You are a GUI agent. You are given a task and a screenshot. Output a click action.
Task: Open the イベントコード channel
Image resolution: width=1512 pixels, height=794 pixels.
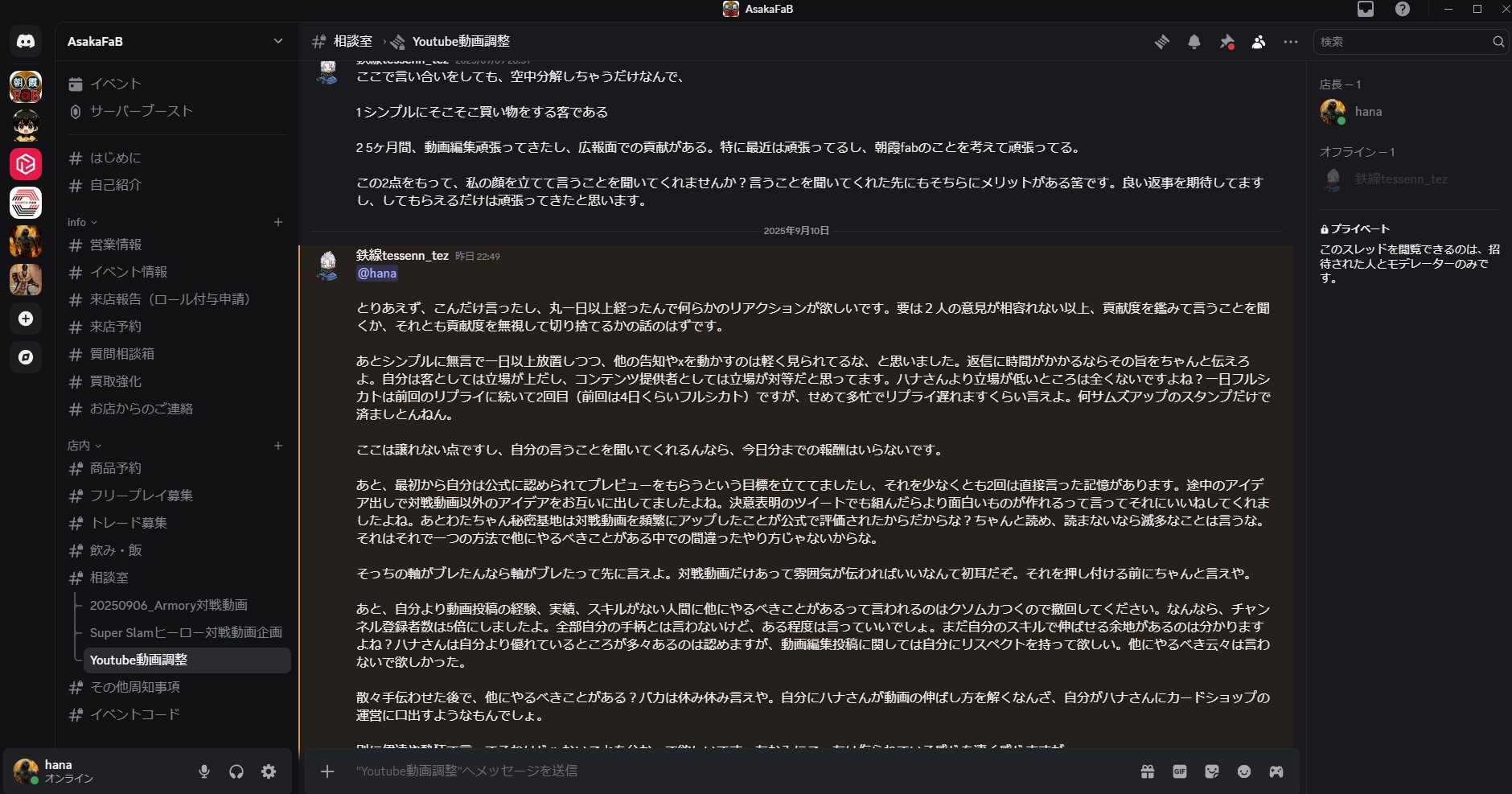[x=176, y=714]
